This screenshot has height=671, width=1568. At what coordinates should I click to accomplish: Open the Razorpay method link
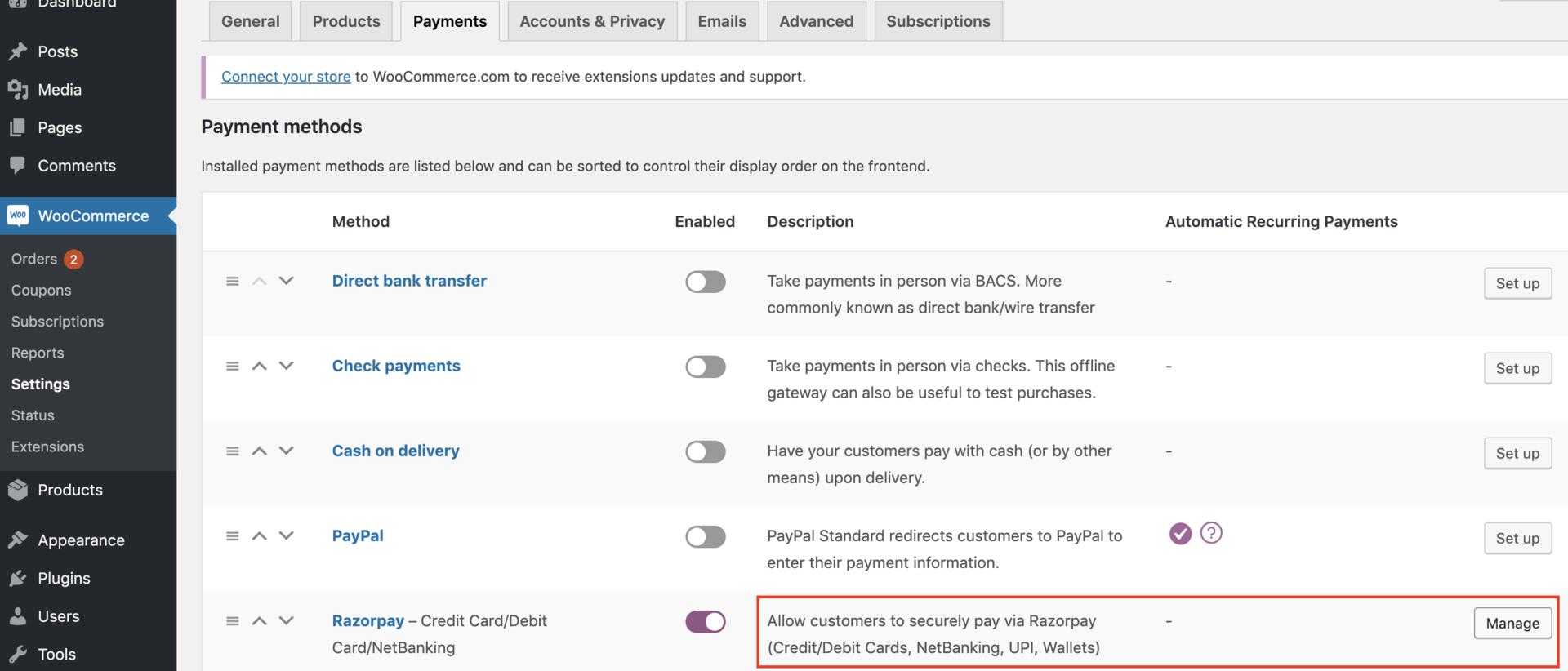tap(367, 620)
